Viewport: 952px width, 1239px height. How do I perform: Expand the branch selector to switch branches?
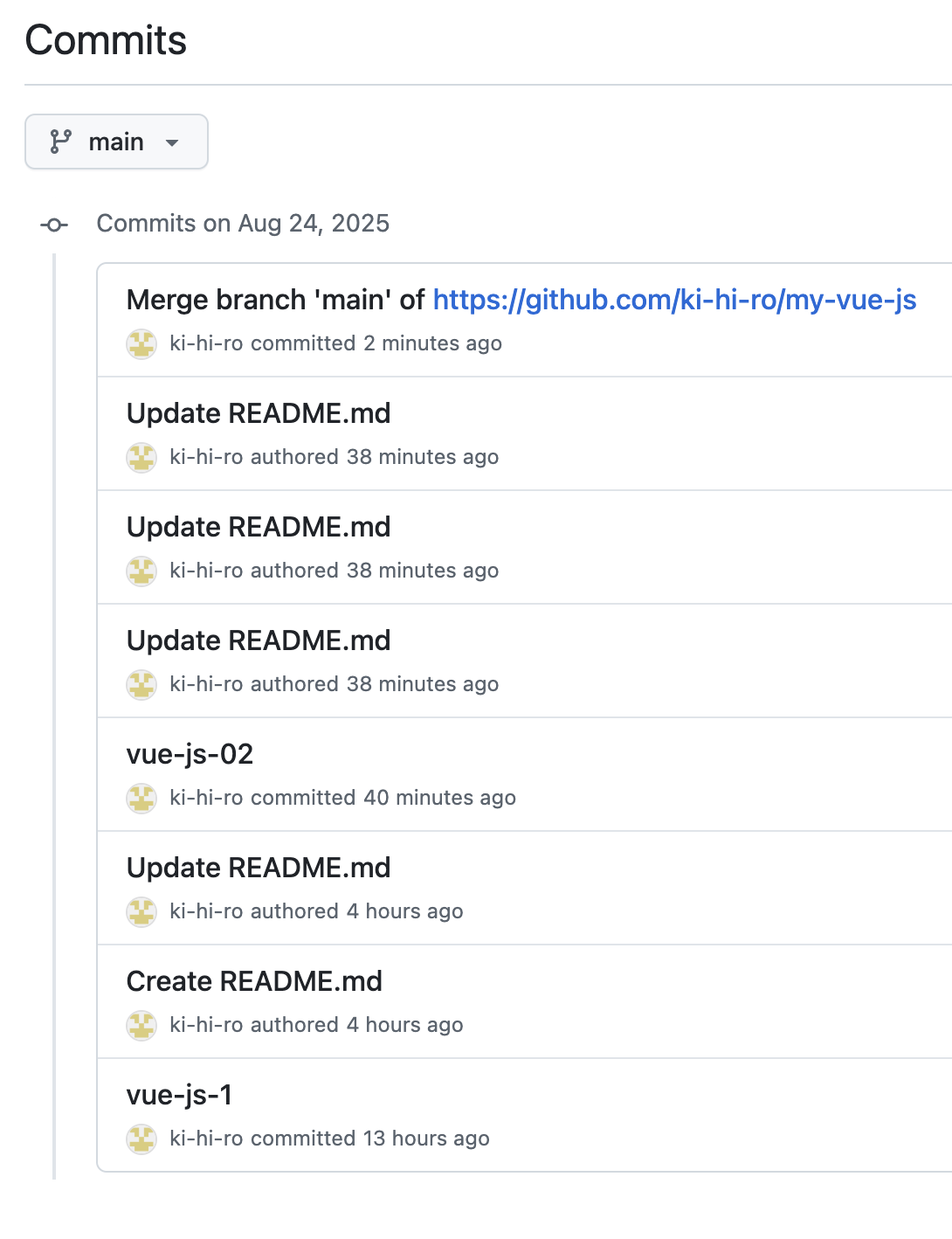[x=116, y=141]
